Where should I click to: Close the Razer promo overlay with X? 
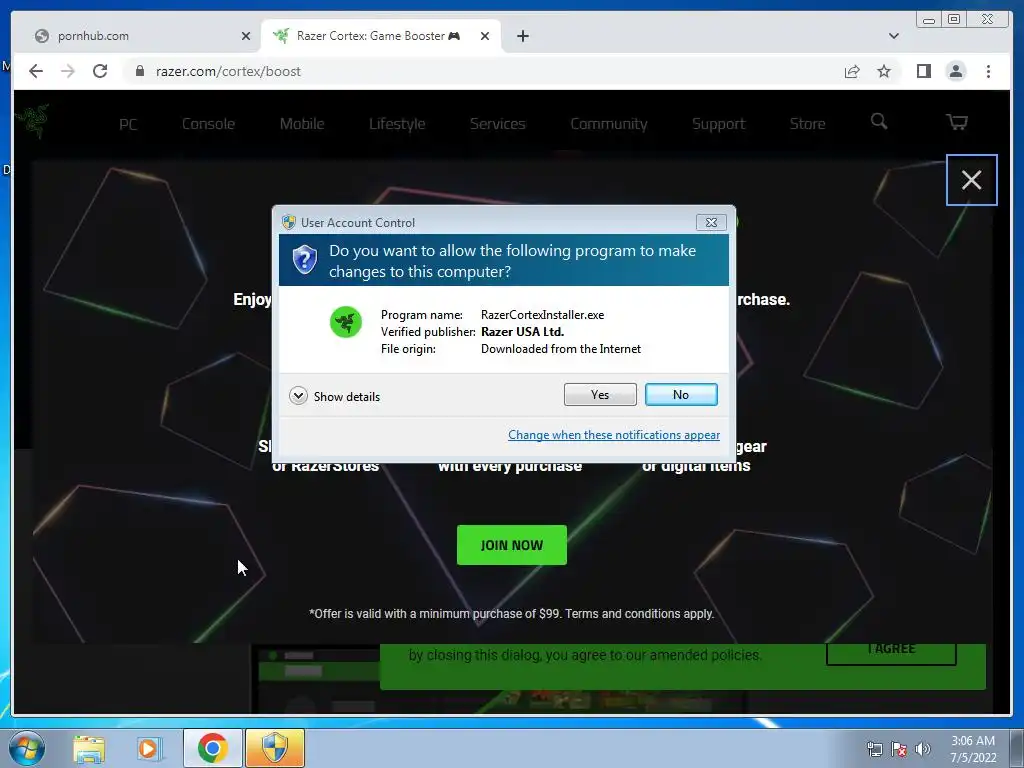pyautogui.click(x=971, y=180)
